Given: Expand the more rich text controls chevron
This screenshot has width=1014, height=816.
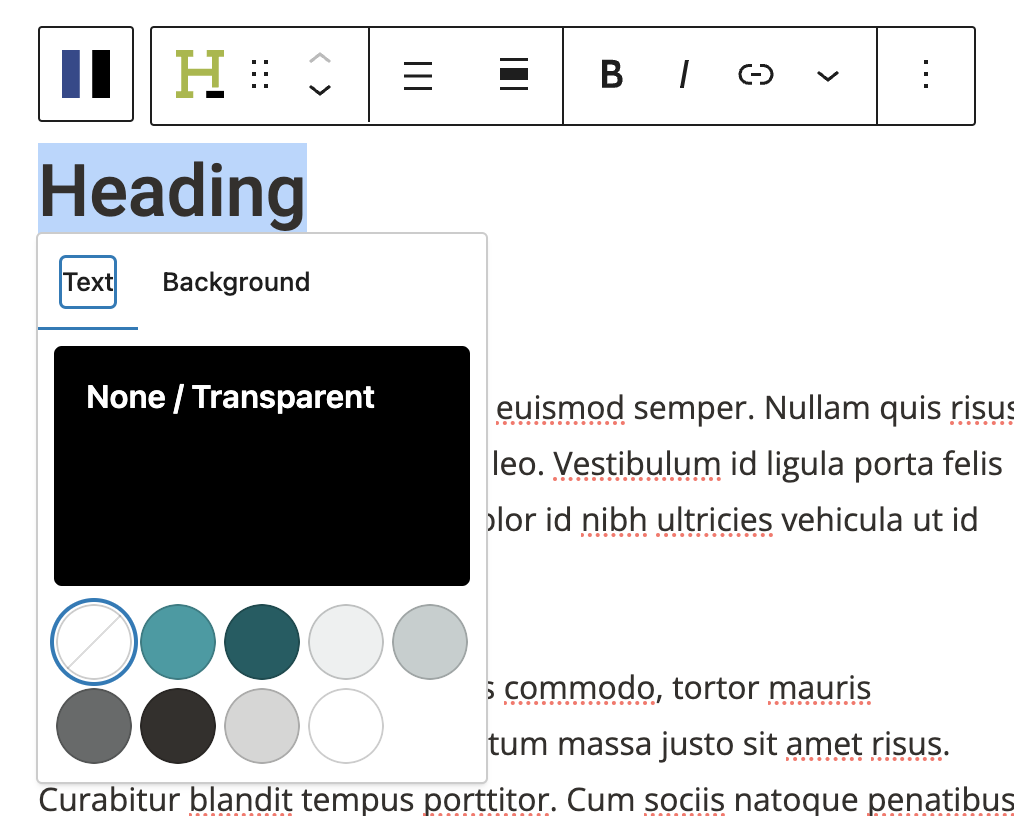Looking at the screenshot, I should (827, 76).
